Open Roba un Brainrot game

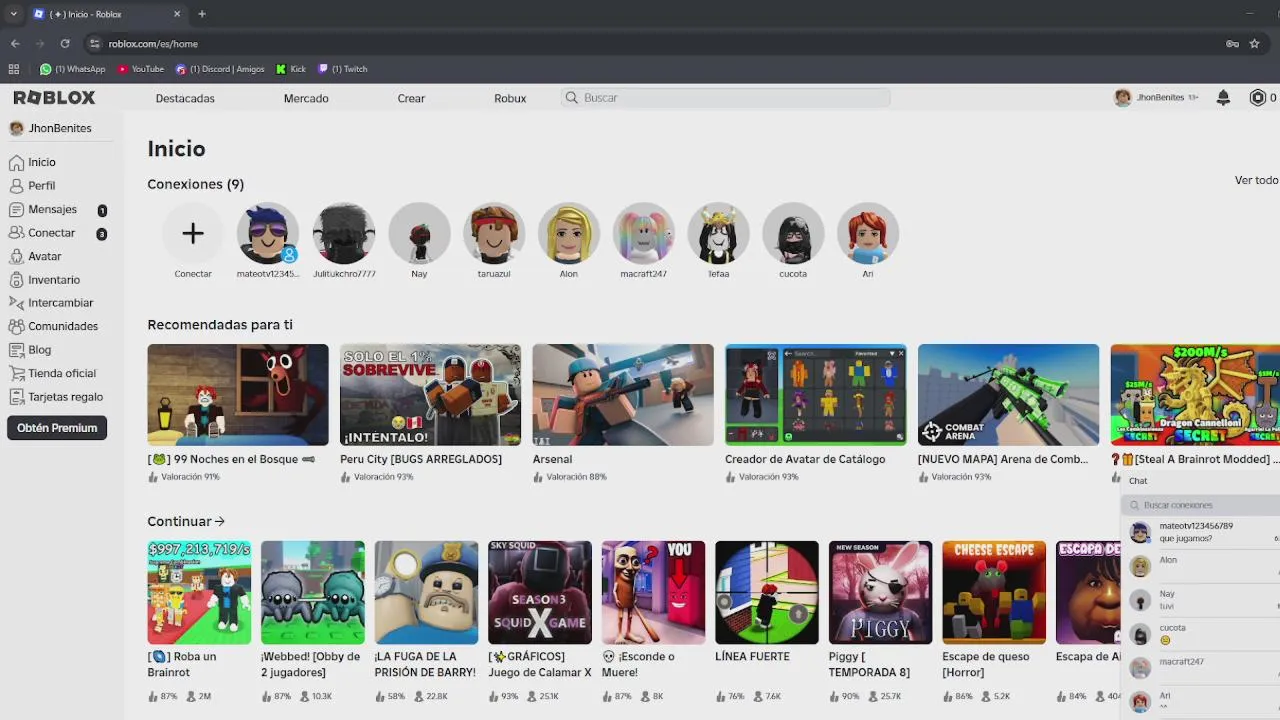[x=199, y=593]
